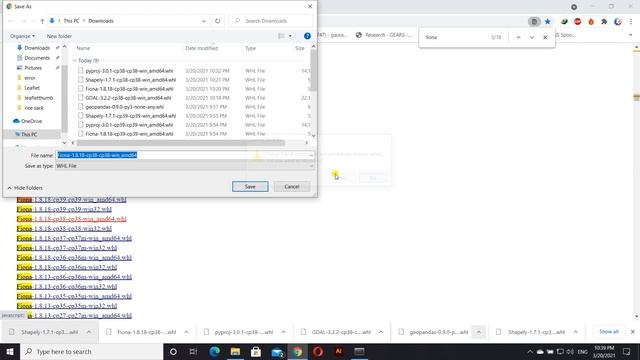The image size is (640, 360).
Task: Expand options for geopandas-0.9.0 download
Action: coord(478,332)
